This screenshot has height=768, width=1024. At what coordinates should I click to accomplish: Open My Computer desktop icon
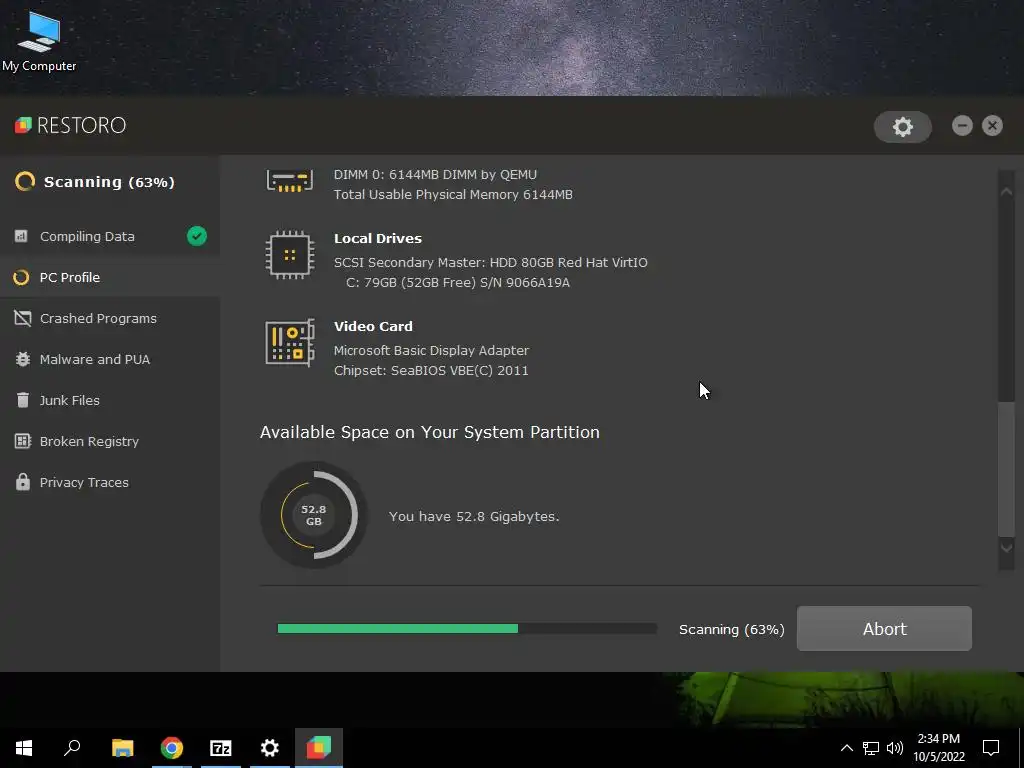pyautogui.click(x=39, y=41)
